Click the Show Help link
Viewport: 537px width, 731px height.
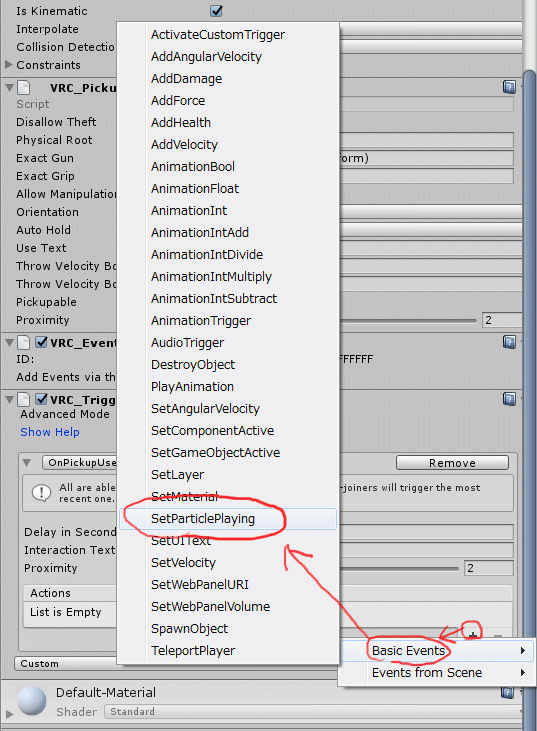(x=50, y=432)
